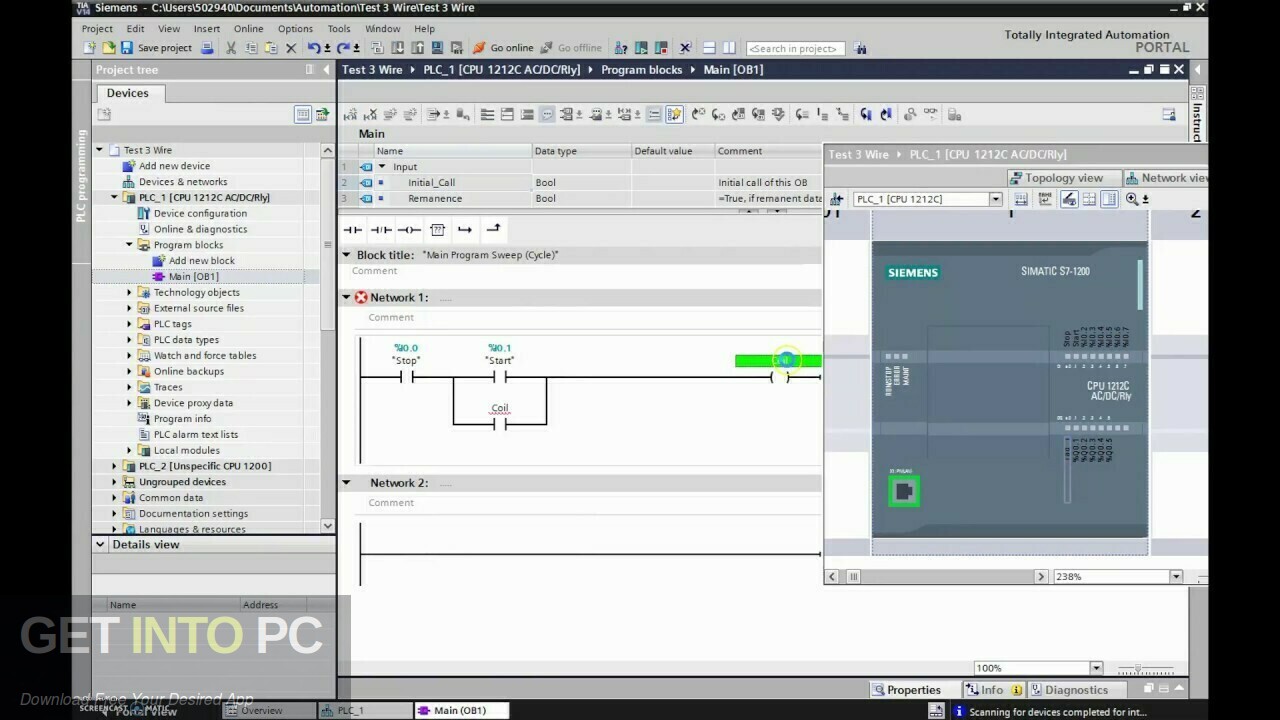Click the Redo arrow icon
Viewport: 1280px width, 720px height.
click(x=346, y=48)
